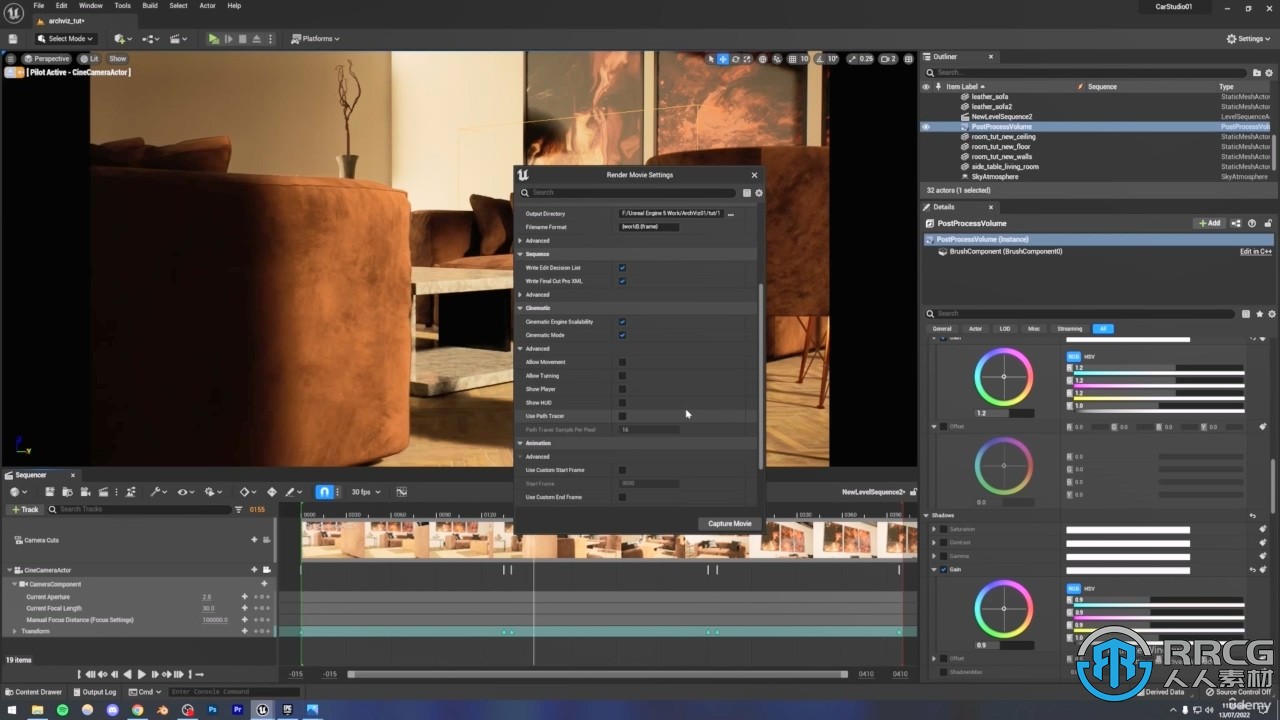Open Outliner settings gear icon

pos(1271,73)
